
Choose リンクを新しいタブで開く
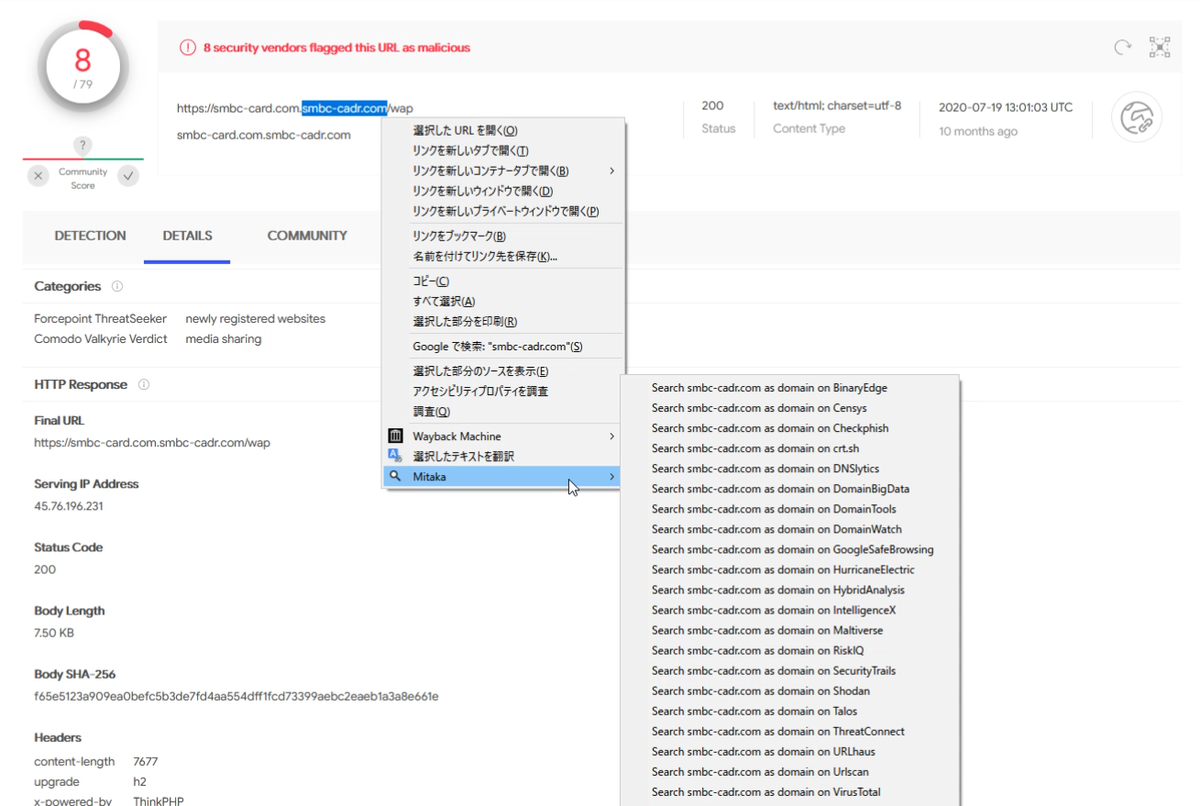pos(503,150)
